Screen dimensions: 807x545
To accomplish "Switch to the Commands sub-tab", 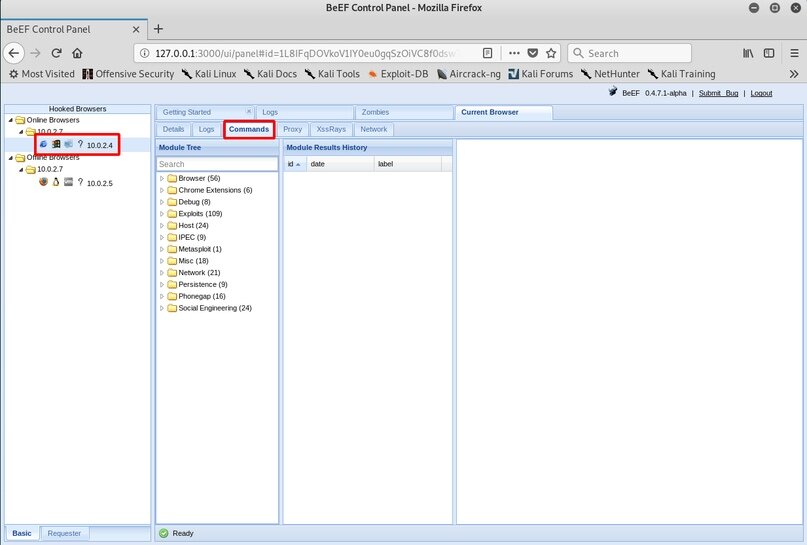I will click(249, 129).
